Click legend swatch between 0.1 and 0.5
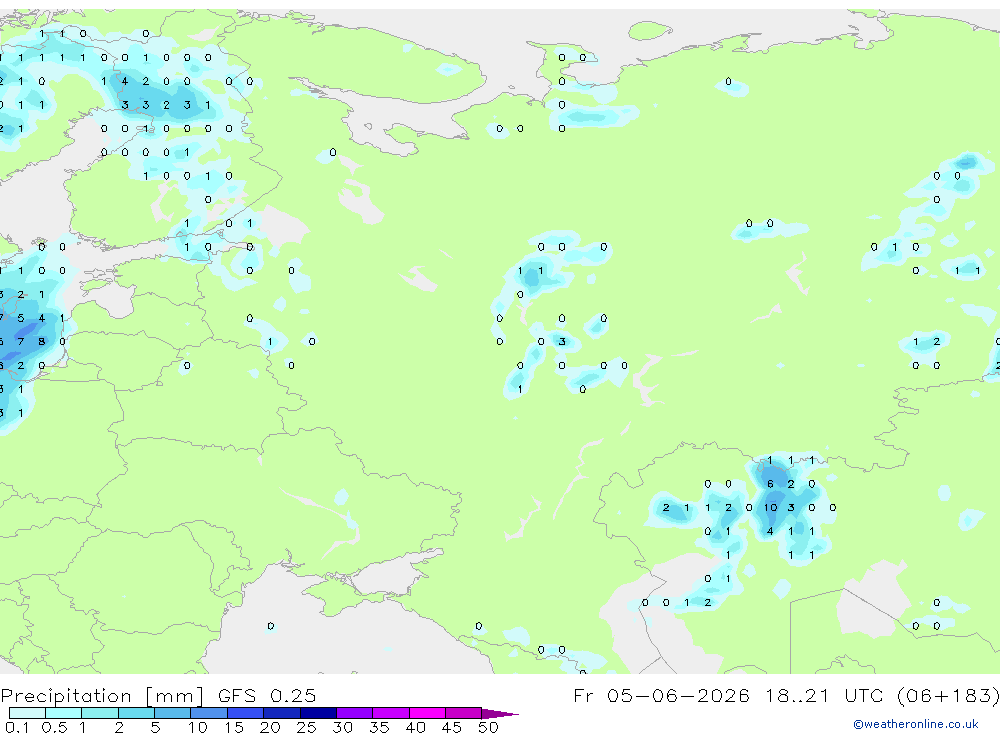 click(27, 713)
